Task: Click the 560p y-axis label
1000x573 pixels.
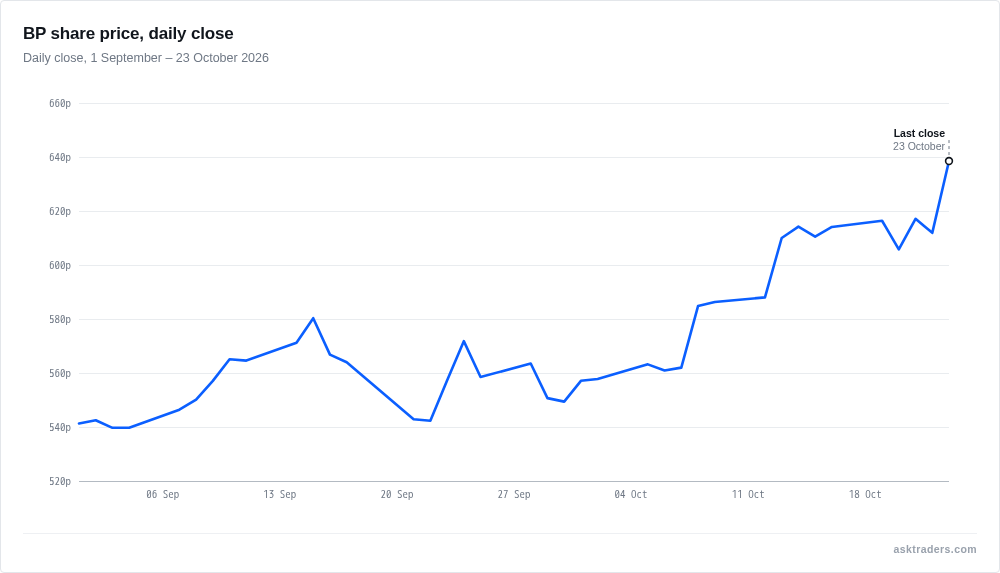Action: click(60, 374)
